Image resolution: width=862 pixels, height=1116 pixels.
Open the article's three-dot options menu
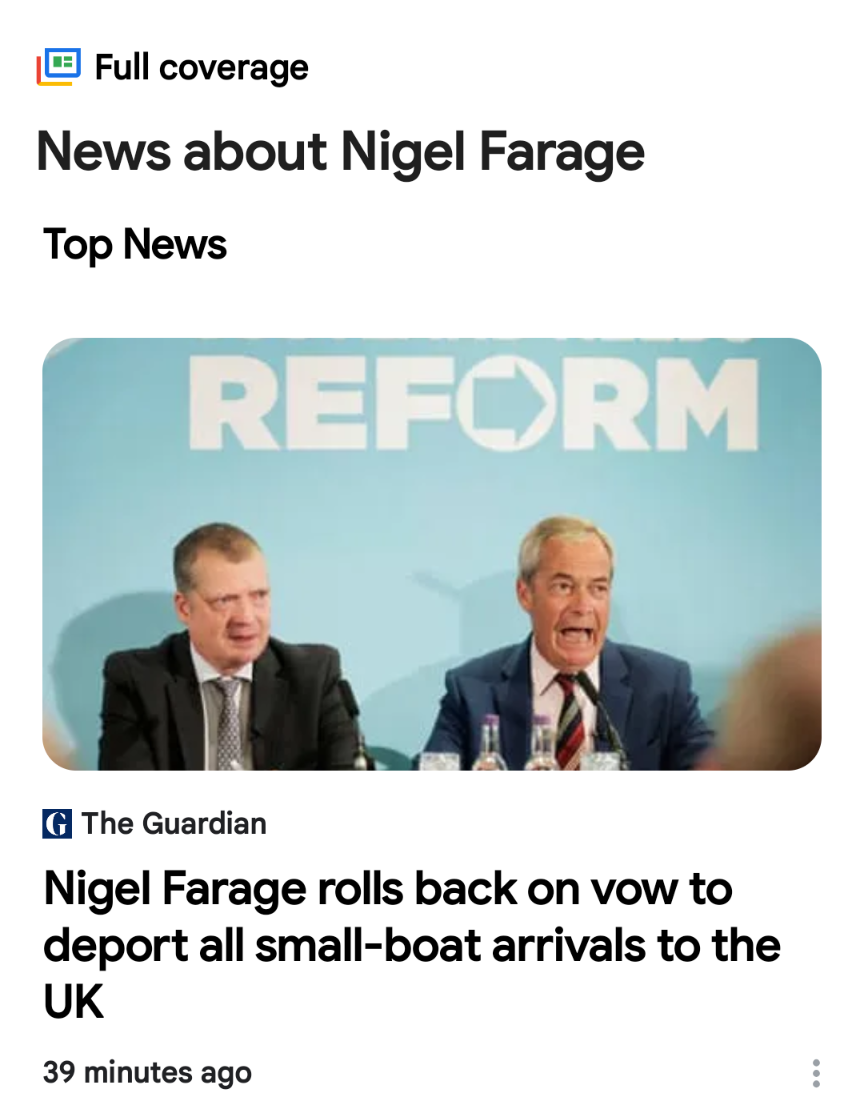click(x=816, y=1073)
